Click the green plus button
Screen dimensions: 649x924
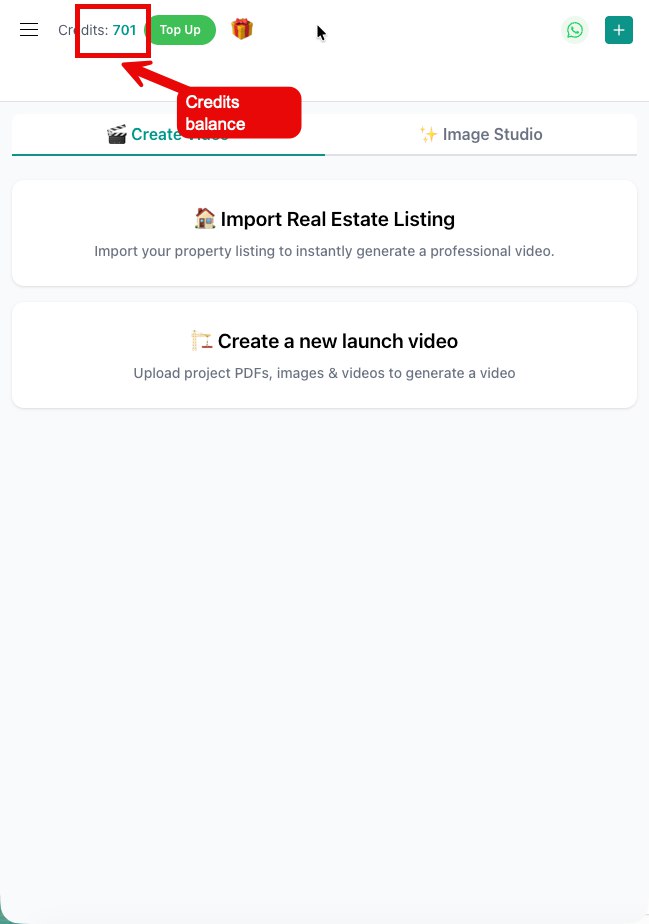pyautogui.click(x=618, y=30)
